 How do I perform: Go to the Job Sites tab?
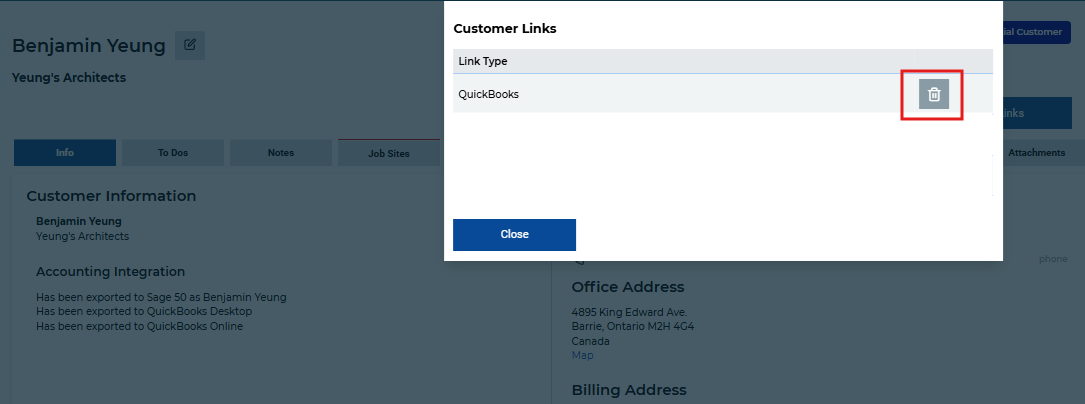pos(389,153)
